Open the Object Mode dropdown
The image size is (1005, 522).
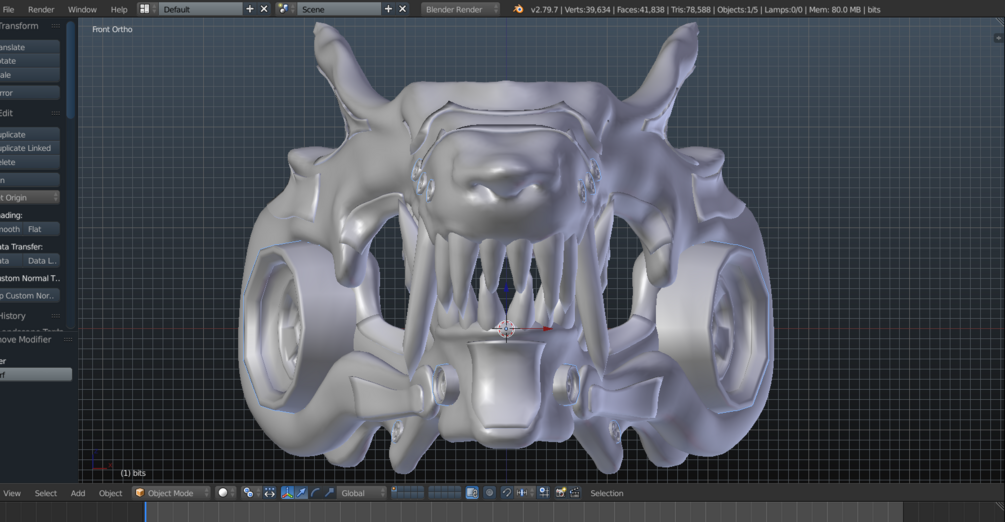(x=171, y=493)
